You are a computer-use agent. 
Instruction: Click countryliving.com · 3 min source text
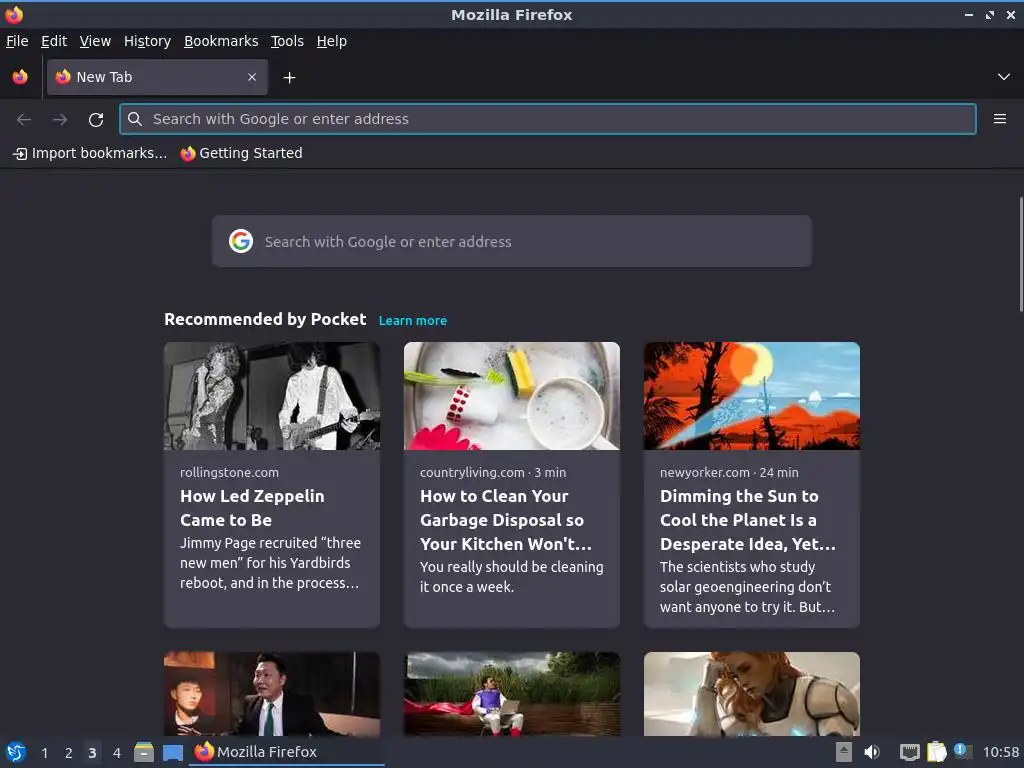click(493, 472)
